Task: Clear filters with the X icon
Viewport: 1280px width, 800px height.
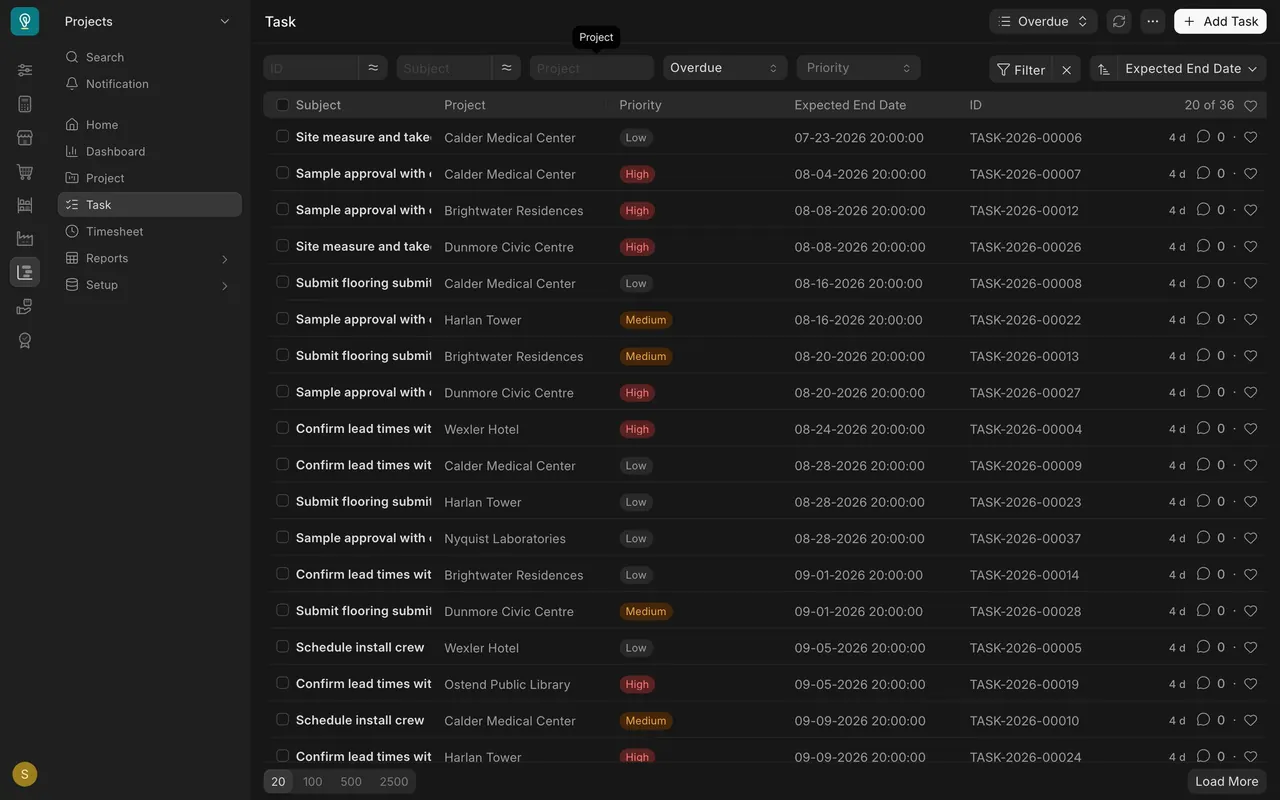Action: [x=1067, y=69]
